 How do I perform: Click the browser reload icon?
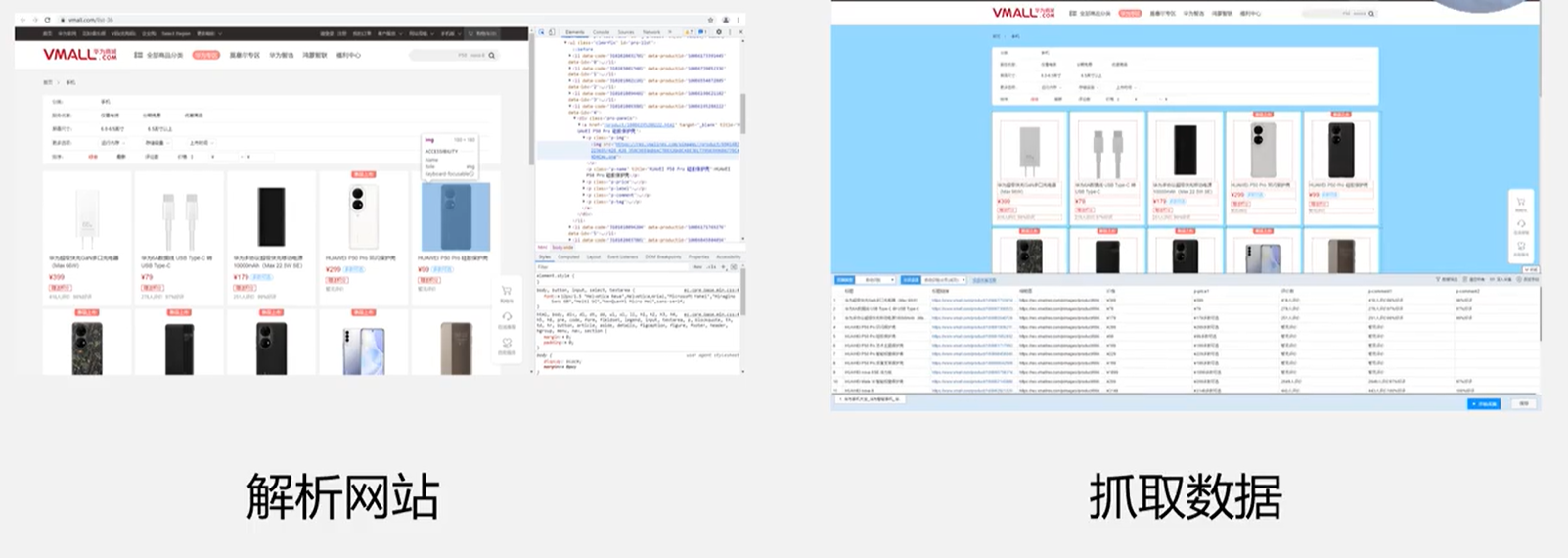click(47, 20)
